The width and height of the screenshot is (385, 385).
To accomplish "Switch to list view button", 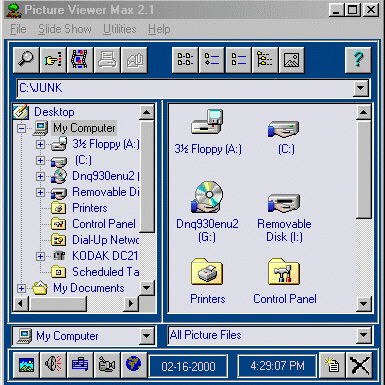I will click(x=238, y=60).
